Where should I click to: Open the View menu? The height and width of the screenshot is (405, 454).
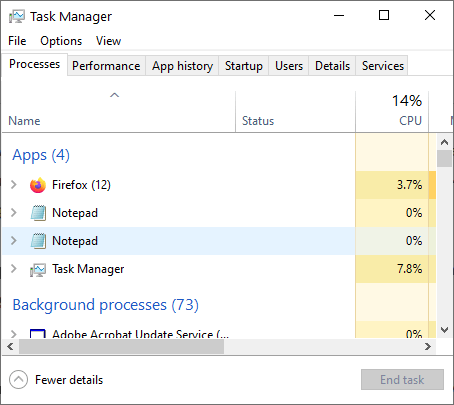[x=108, y=41]
